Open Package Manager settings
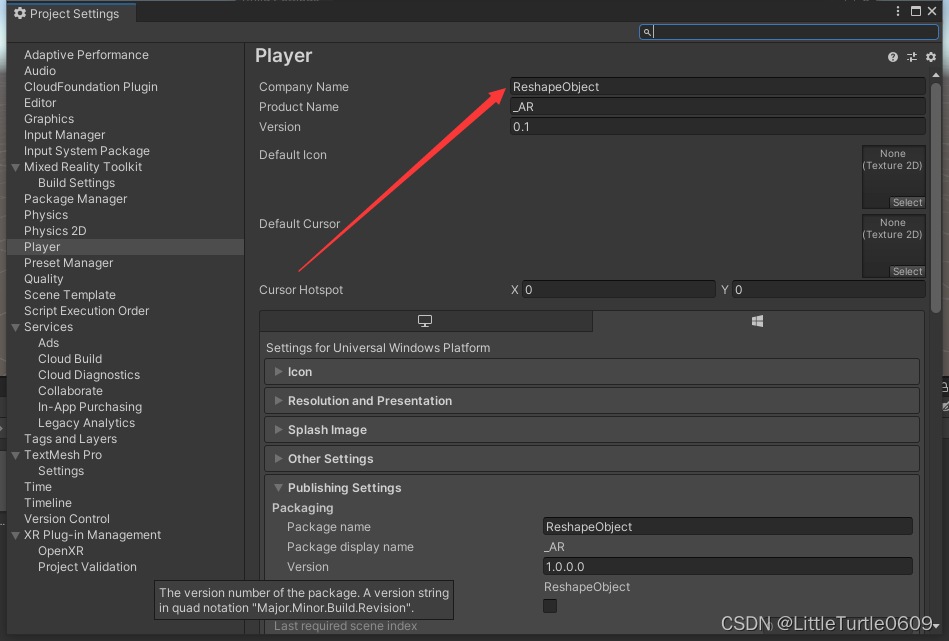949x641 pixels. (x=76, y=199)
